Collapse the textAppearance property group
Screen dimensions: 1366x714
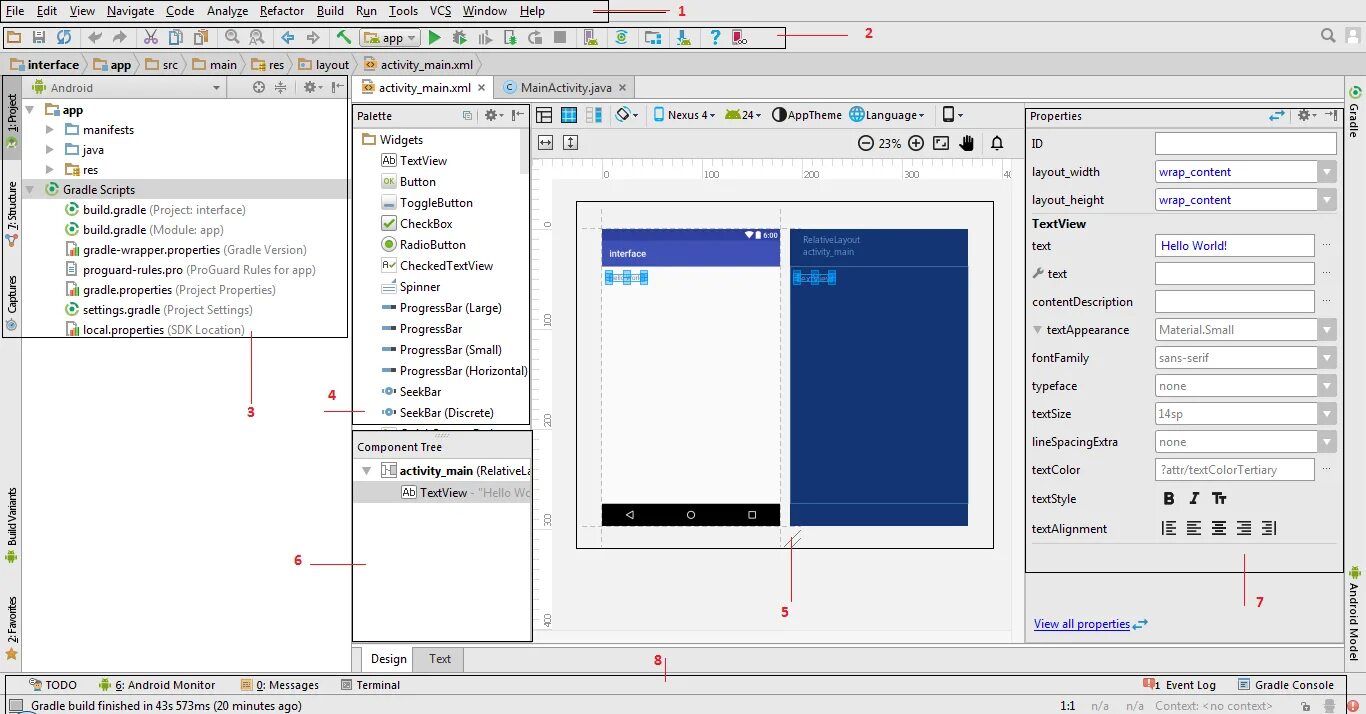tap(1038, 330)
